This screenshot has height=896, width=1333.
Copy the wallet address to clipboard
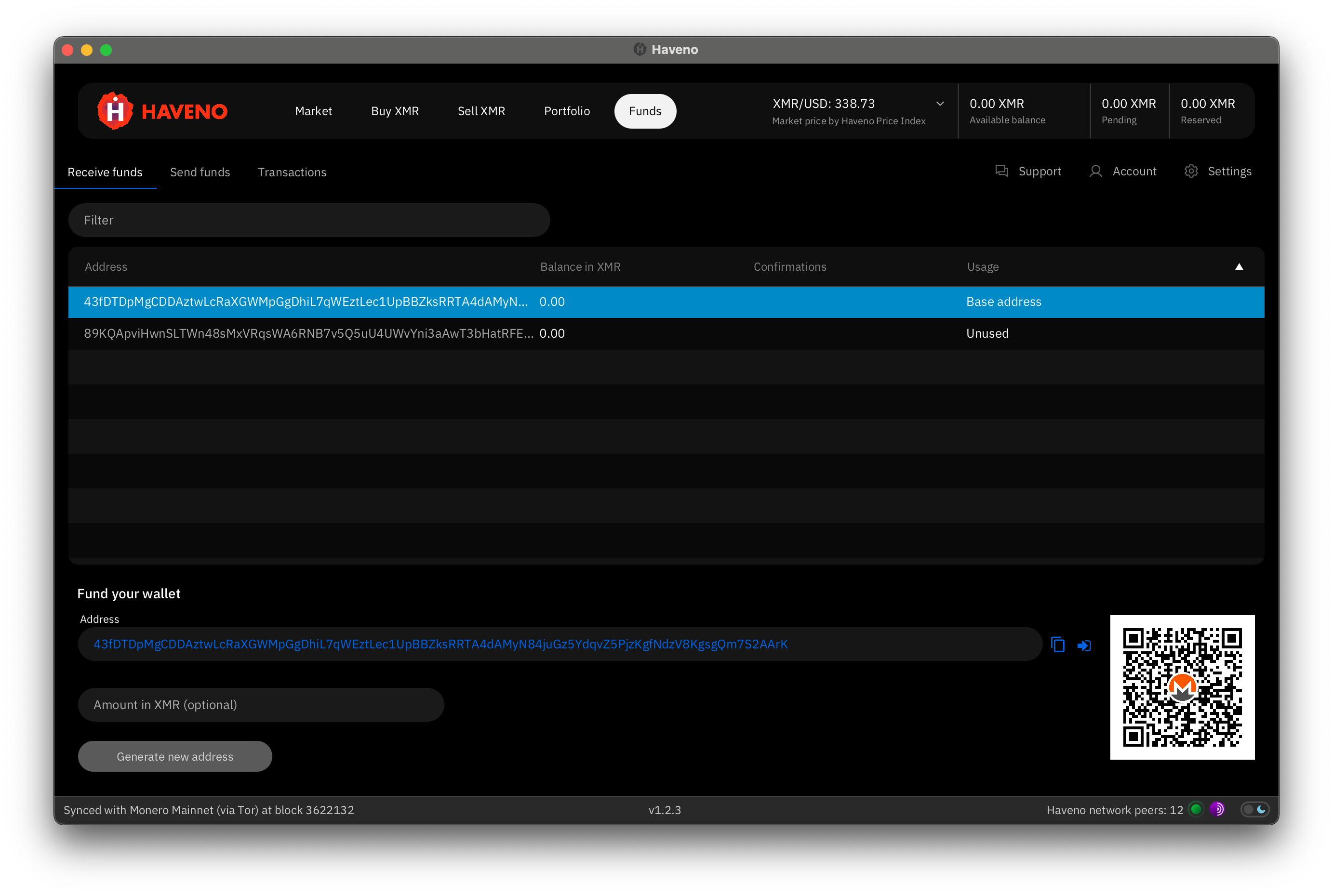click(1058, 645)
